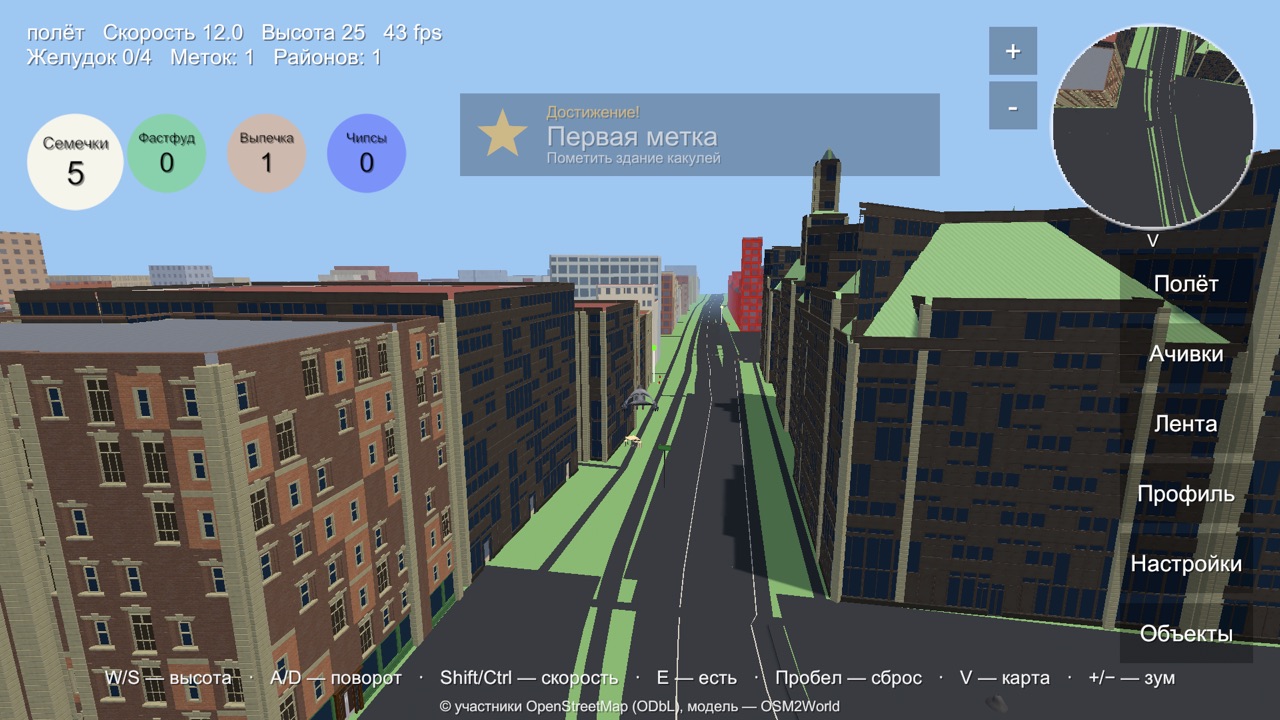The width and height of the screenshot is (1280, 720).
Task: Select the Фастфуд food counter circle
Action: click(166, 153)
